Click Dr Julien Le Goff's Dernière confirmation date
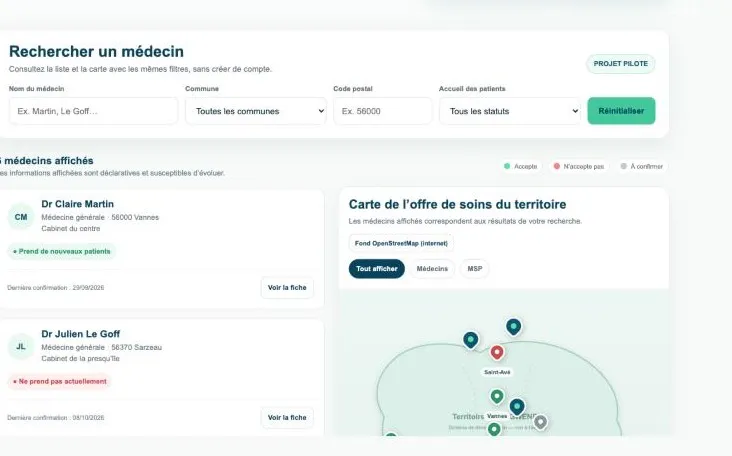 (56, 418)
